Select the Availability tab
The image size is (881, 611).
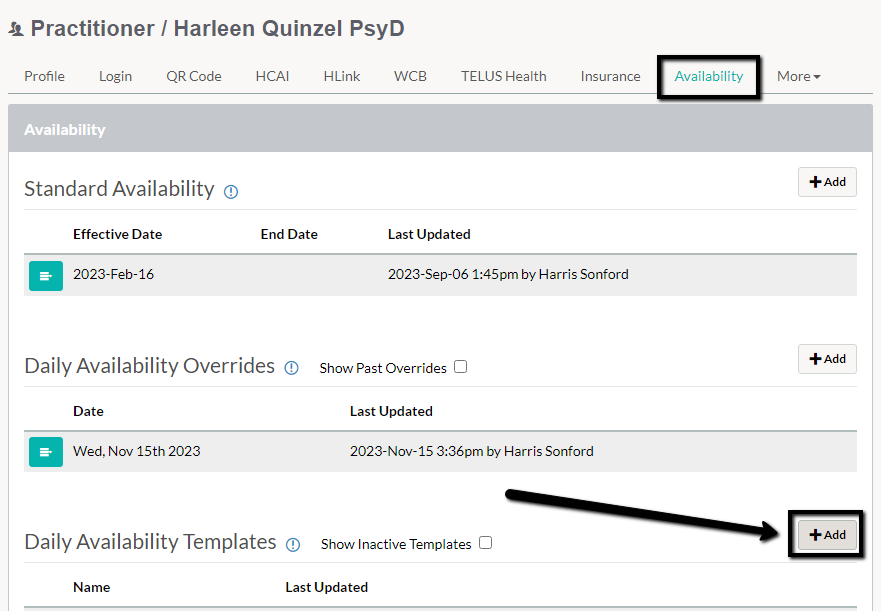tap(709, 76)
